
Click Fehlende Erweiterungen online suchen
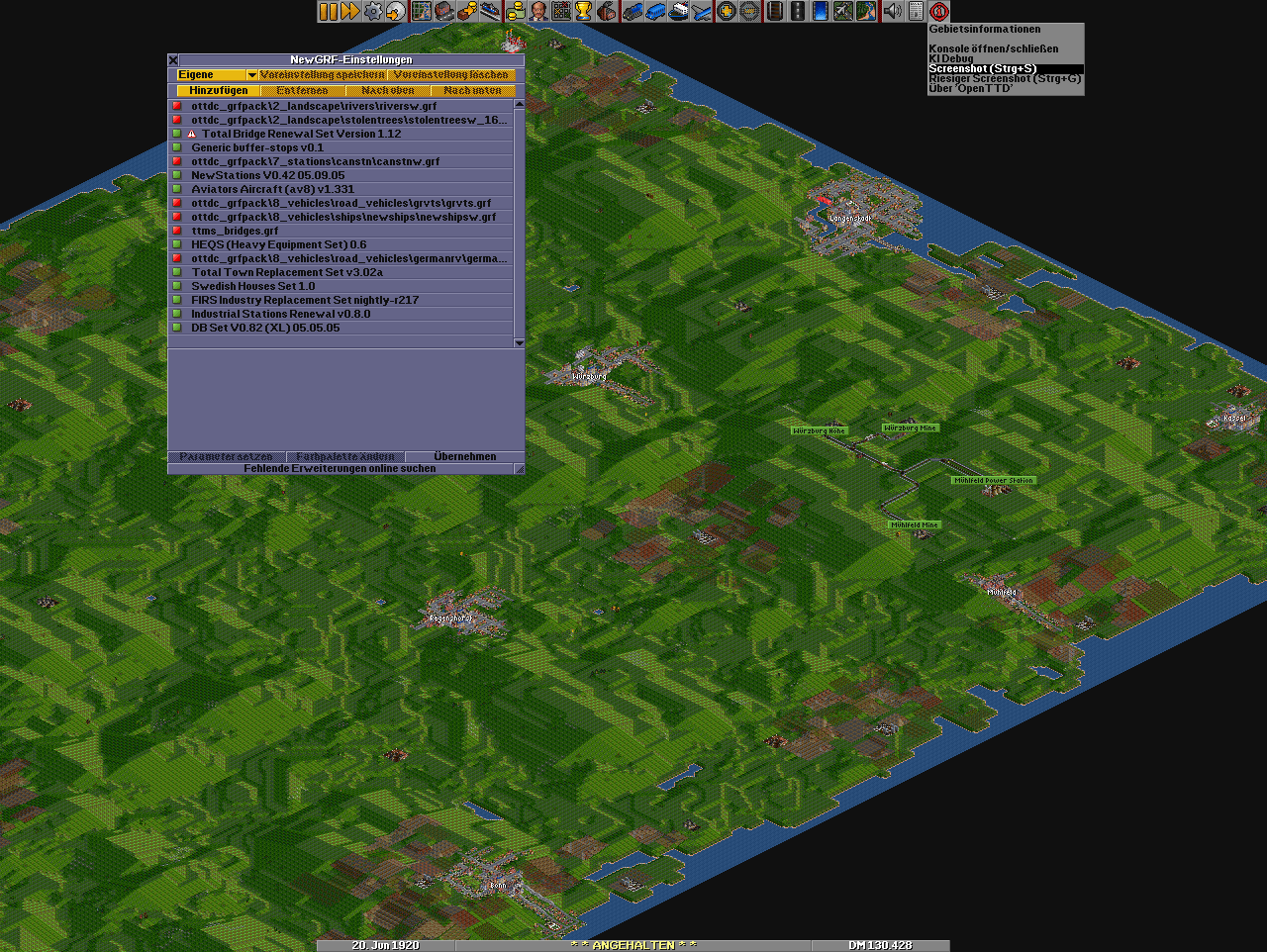pyautogui.click(x=340, y=469)
